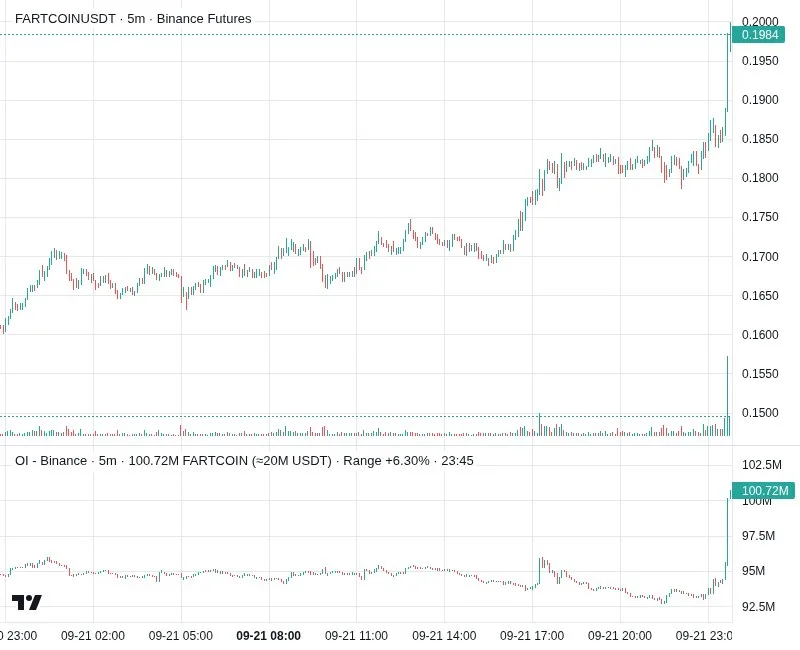Click the 09-21 14:00 time label
The image size is (800, 650).
(444, 636)
